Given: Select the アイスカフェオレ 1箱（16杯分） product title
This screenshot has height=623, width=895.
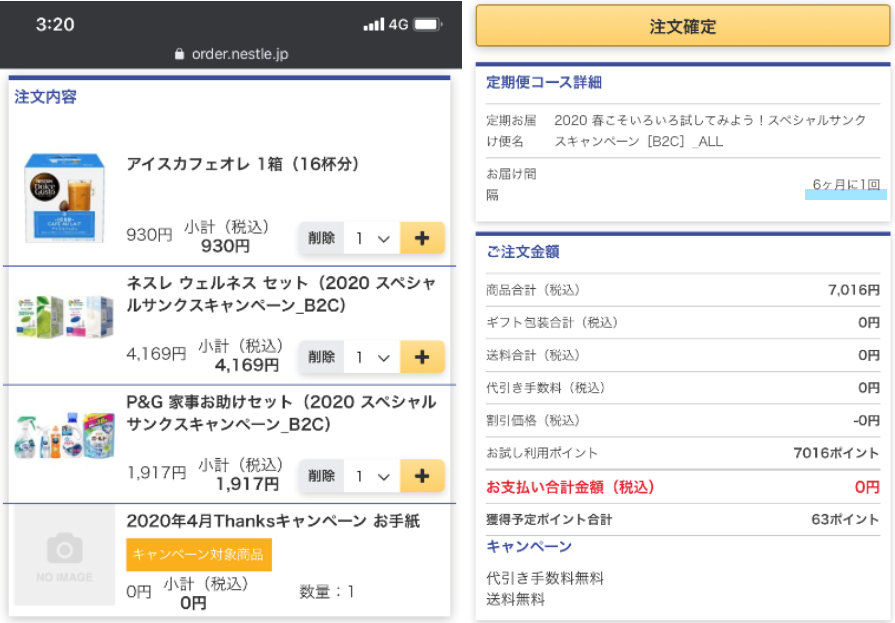Looking at the screenshot, I should tap(243, 164).
